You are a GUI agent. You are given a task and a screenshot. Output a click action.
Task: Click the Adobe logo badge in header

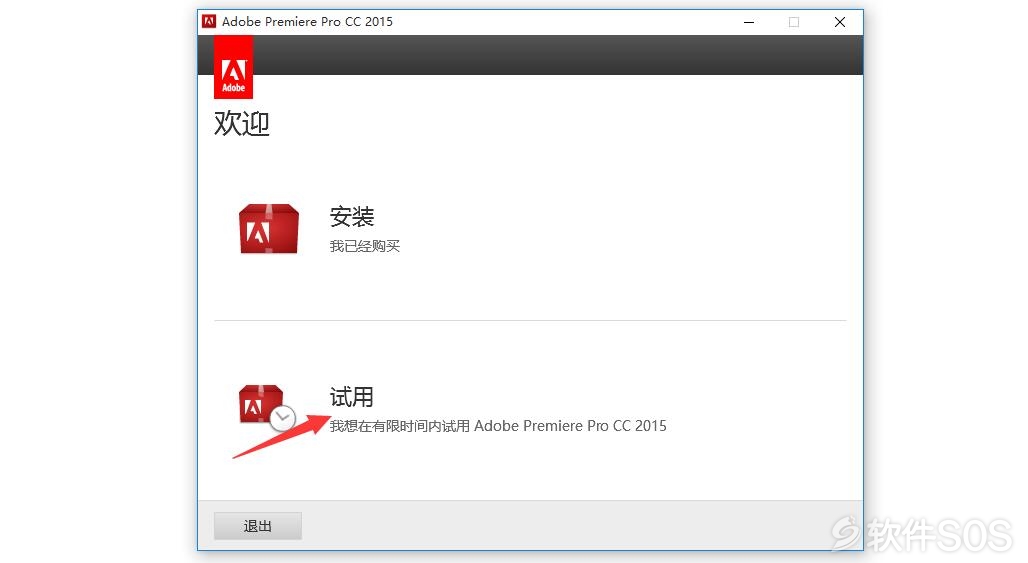pos(233,68)
